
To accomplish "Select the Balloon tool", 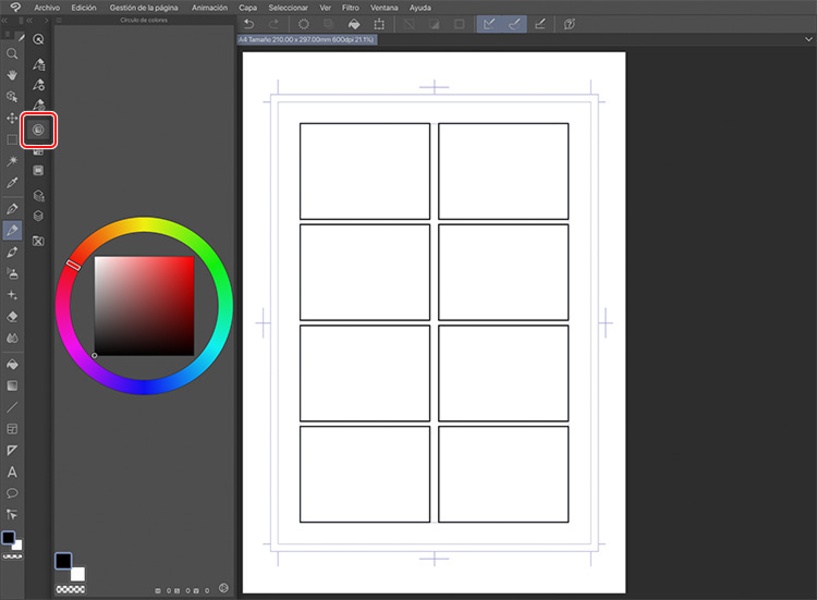I will click(x=12, y=493).
